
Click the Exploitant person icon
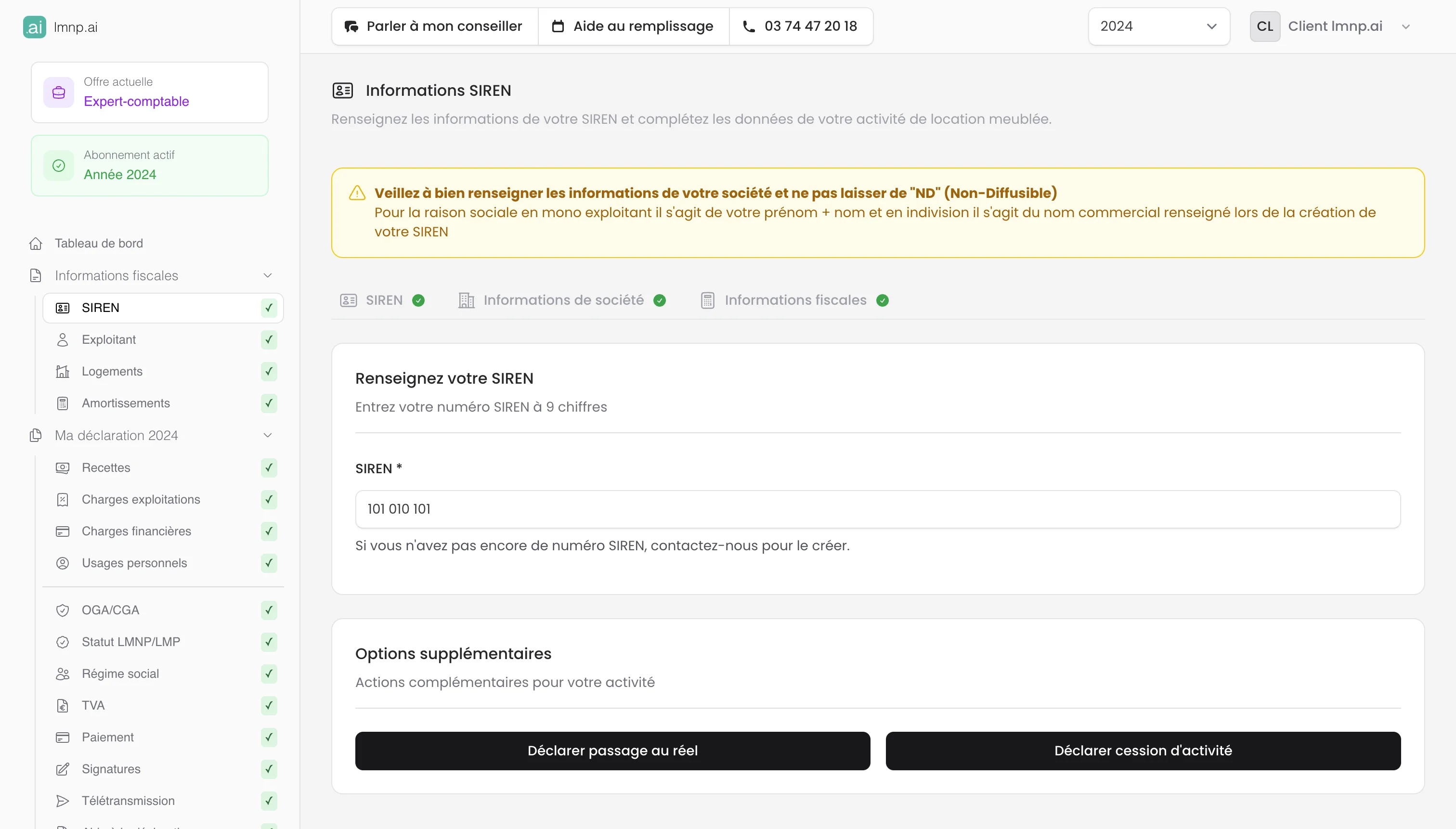(x=63, y=339)
